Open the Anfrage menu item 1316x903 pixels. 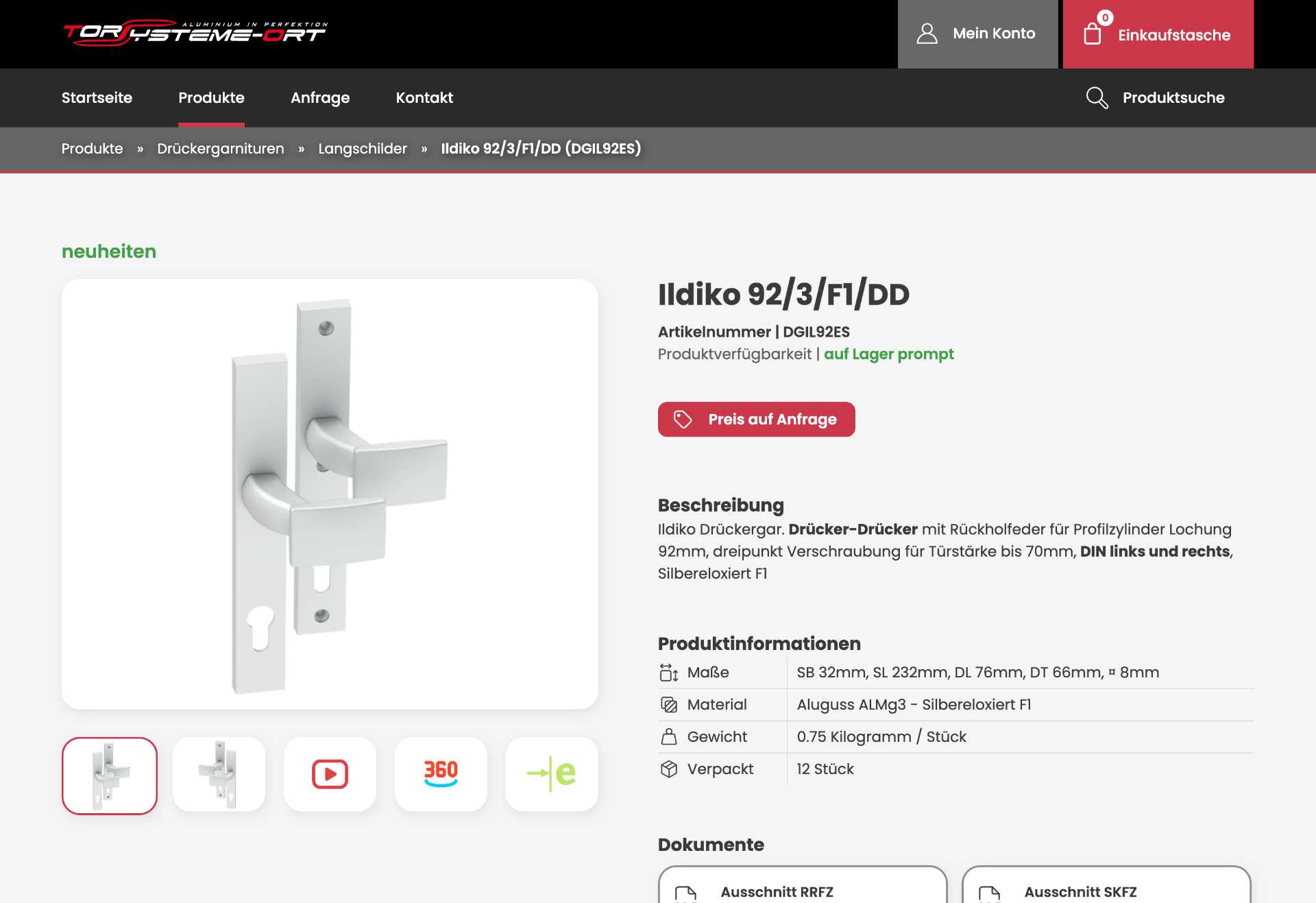[x=320, y=97]
